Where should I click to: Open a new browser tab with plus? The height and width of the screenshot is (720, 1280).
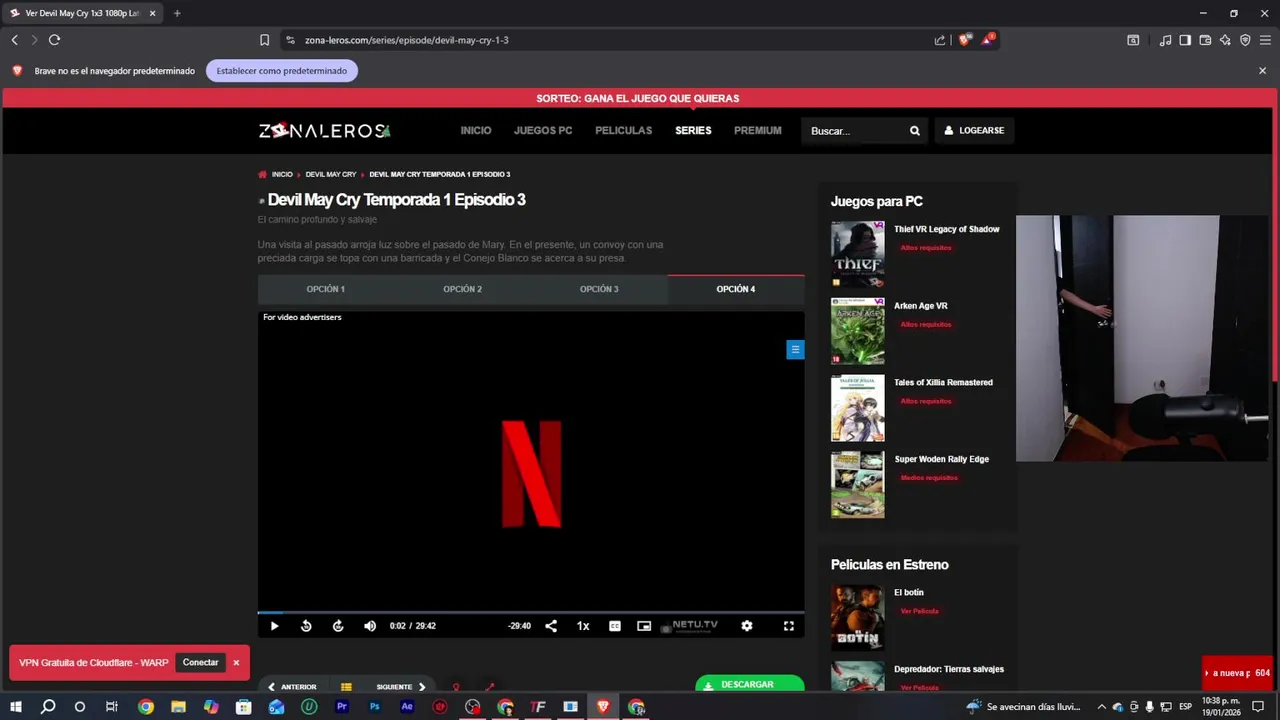[177, 13]
